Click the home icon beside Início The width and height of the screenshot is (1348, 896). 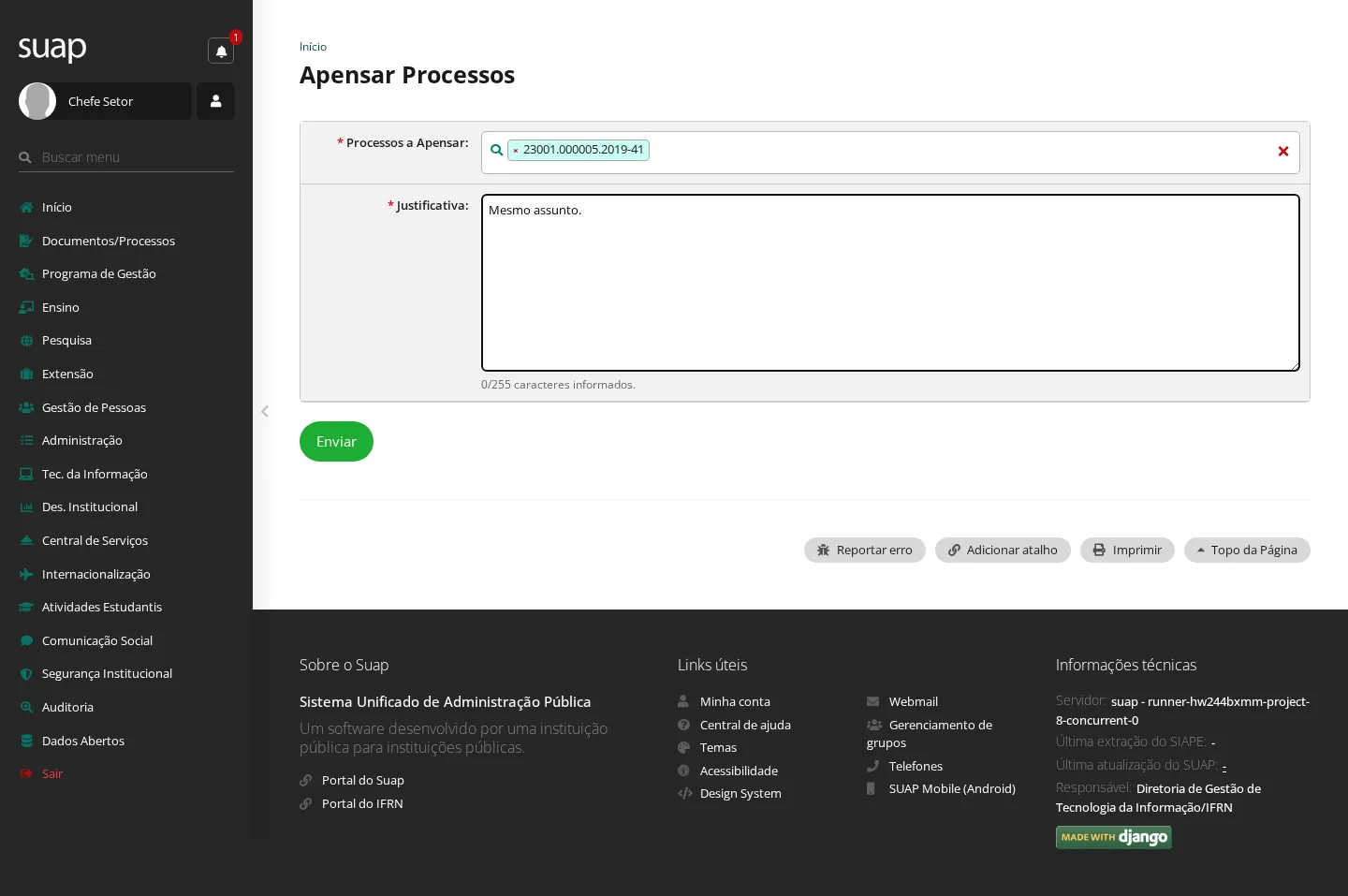pos(26,208)
